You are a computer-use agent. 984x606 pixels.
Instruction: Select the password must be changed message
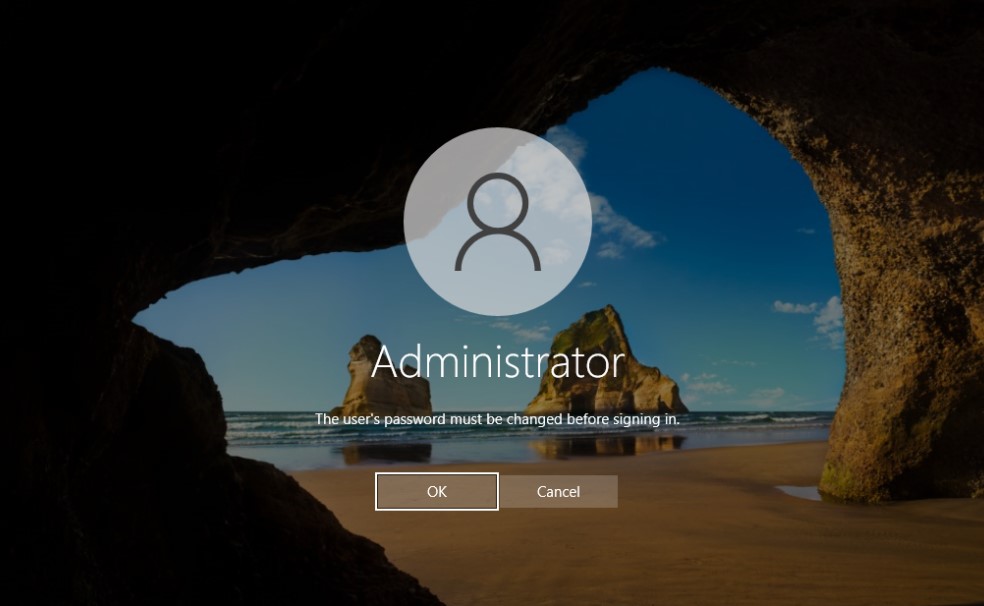tap(497, 417)
